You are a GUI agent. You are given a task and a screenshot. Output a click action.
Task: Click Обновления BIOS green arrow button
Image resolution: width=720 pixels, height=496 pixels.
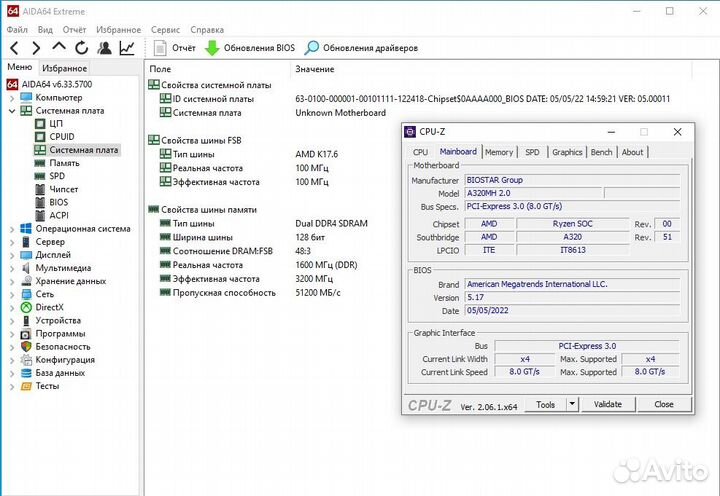[x=249, y=48]
